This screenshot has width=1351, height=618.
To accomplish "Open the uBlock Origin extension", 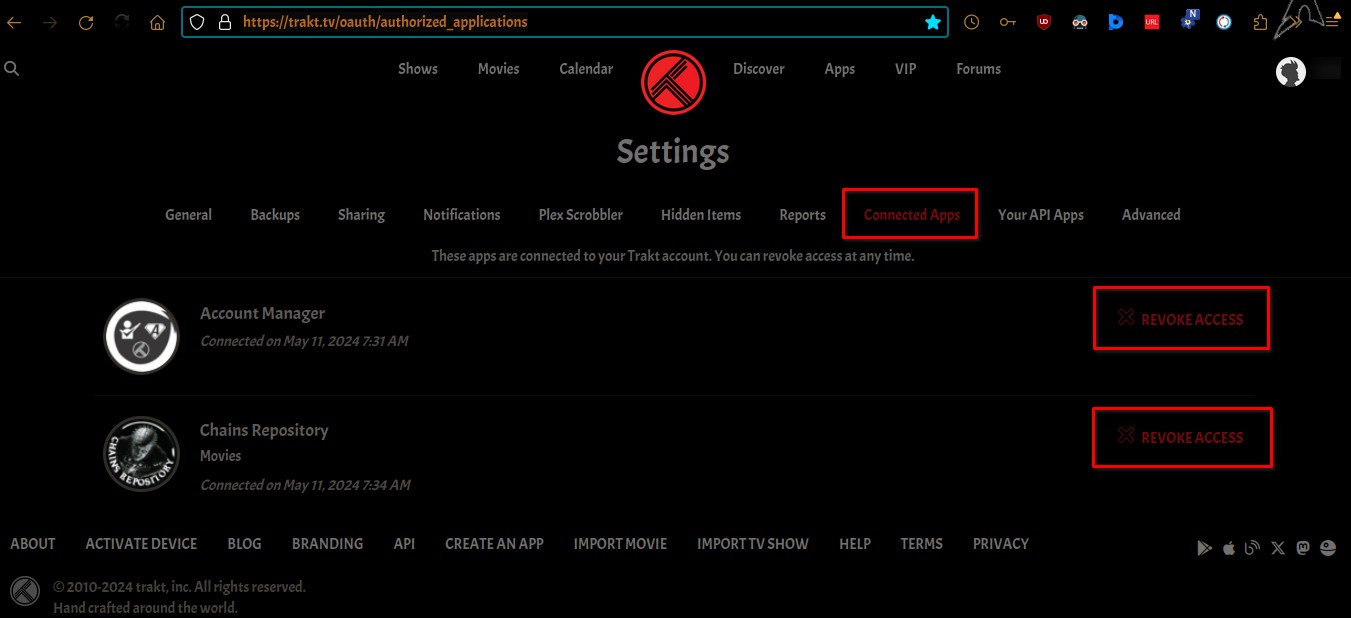I will pyautogui.click(x=1044, y=22).
